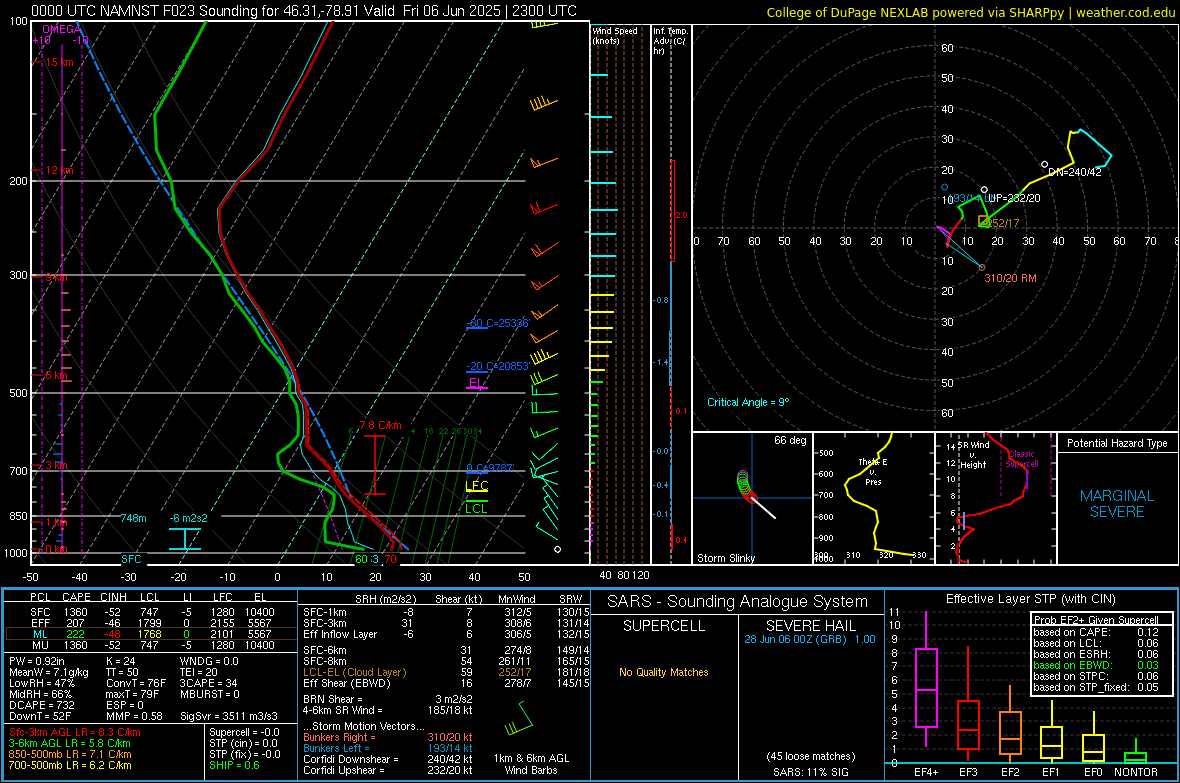Click the Theta E v. Pres label

tap(873, 471)
